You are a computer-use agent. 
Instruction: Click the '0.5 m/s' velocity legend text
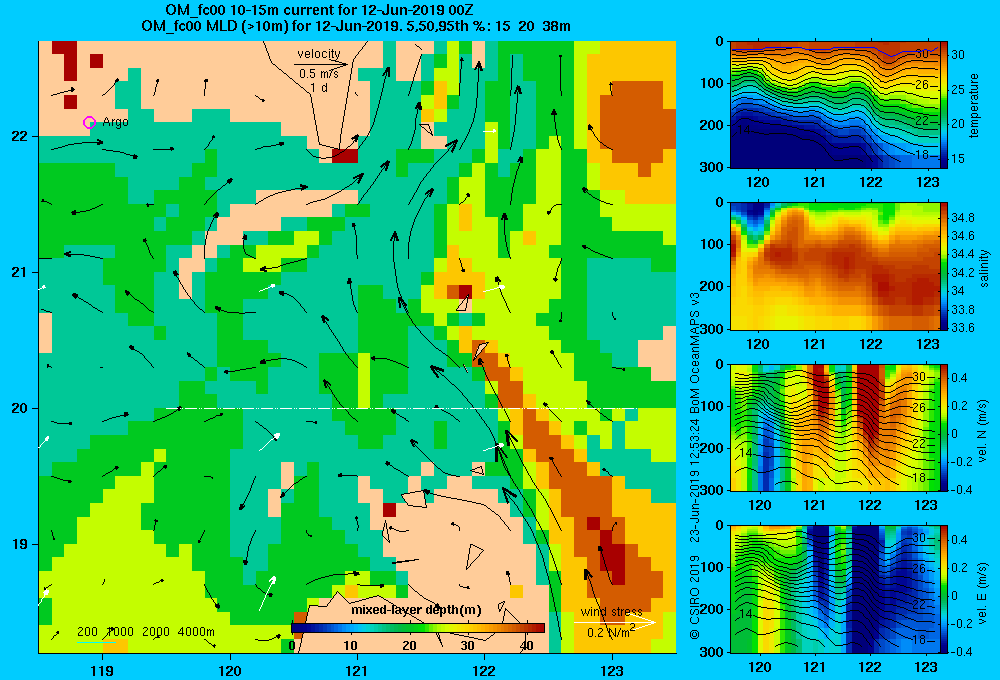click(319, 74)
